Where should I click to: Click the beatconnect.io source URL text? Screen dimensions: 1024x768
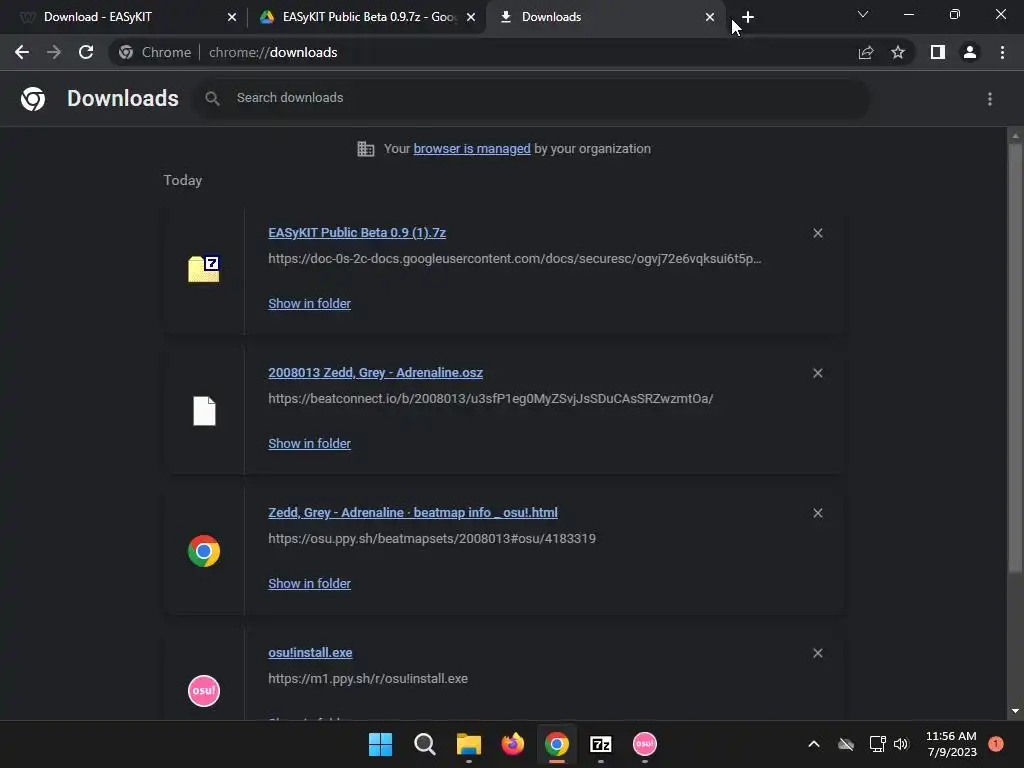click(490, 398)
